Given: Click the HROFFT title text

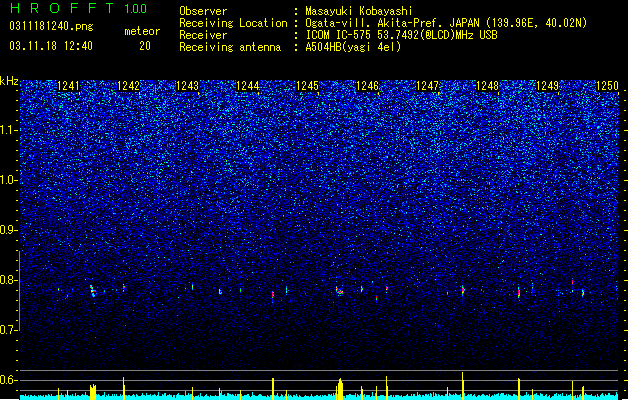Looking at the screenshot, I should [79, 8].
